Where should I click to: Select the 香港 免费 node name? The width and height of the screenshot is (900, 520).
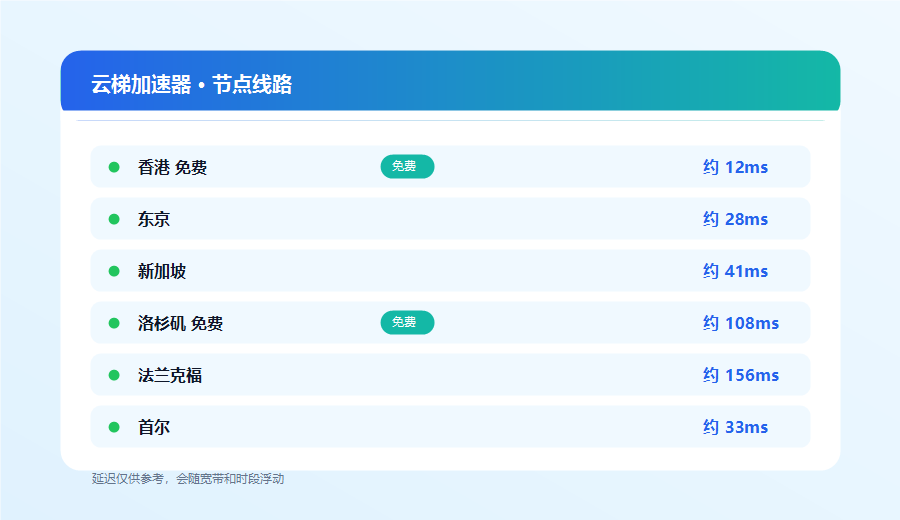coord(172,167)
